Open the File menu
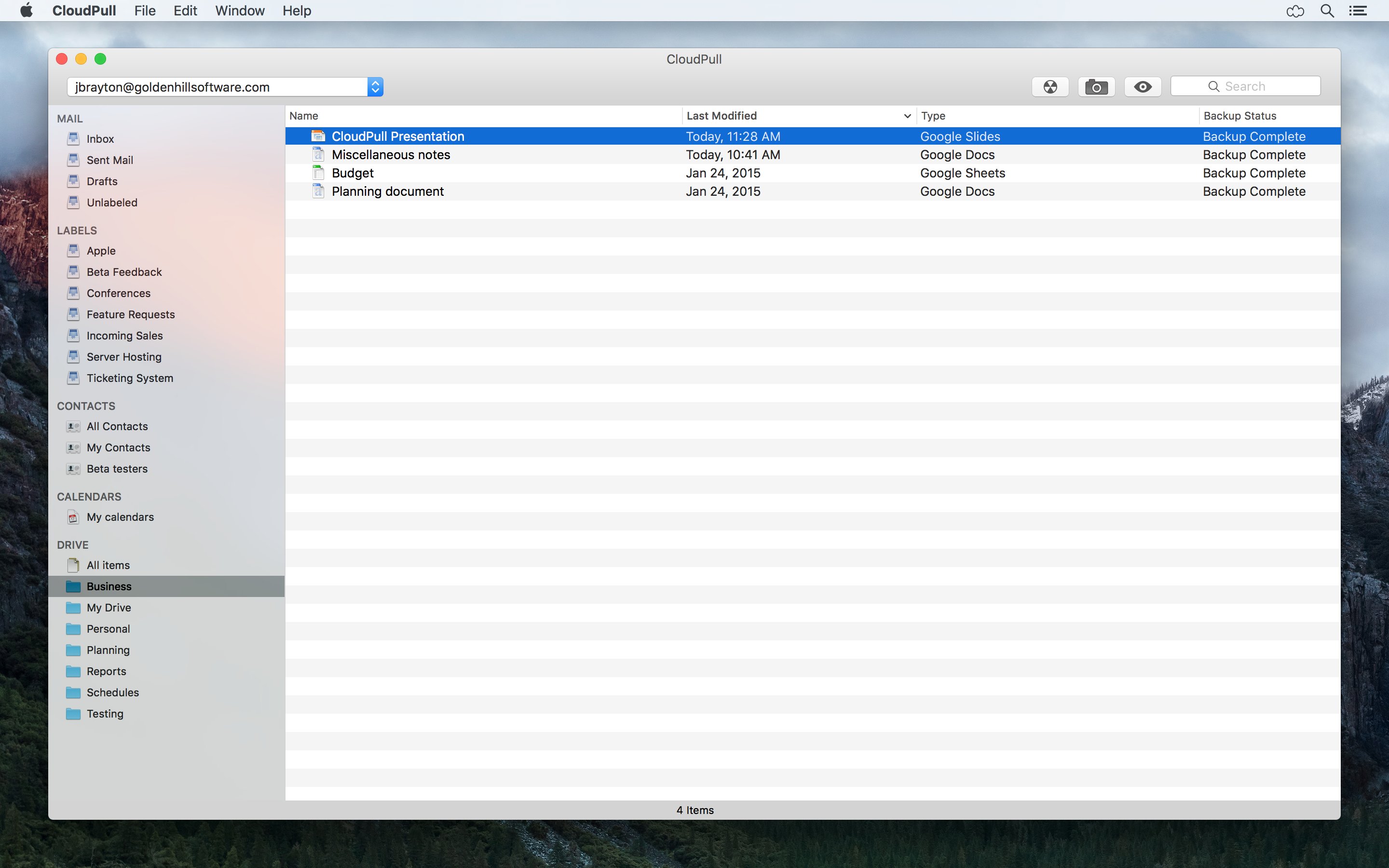Image resolution: width=1389 pixels, height=868 pixels. (x=145, y=11)
